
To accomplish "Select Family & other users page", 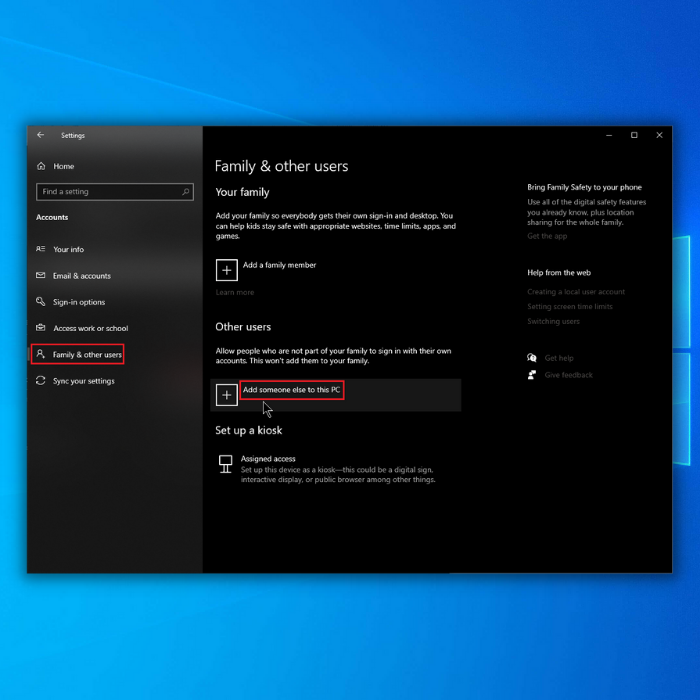I will (87, 354).
